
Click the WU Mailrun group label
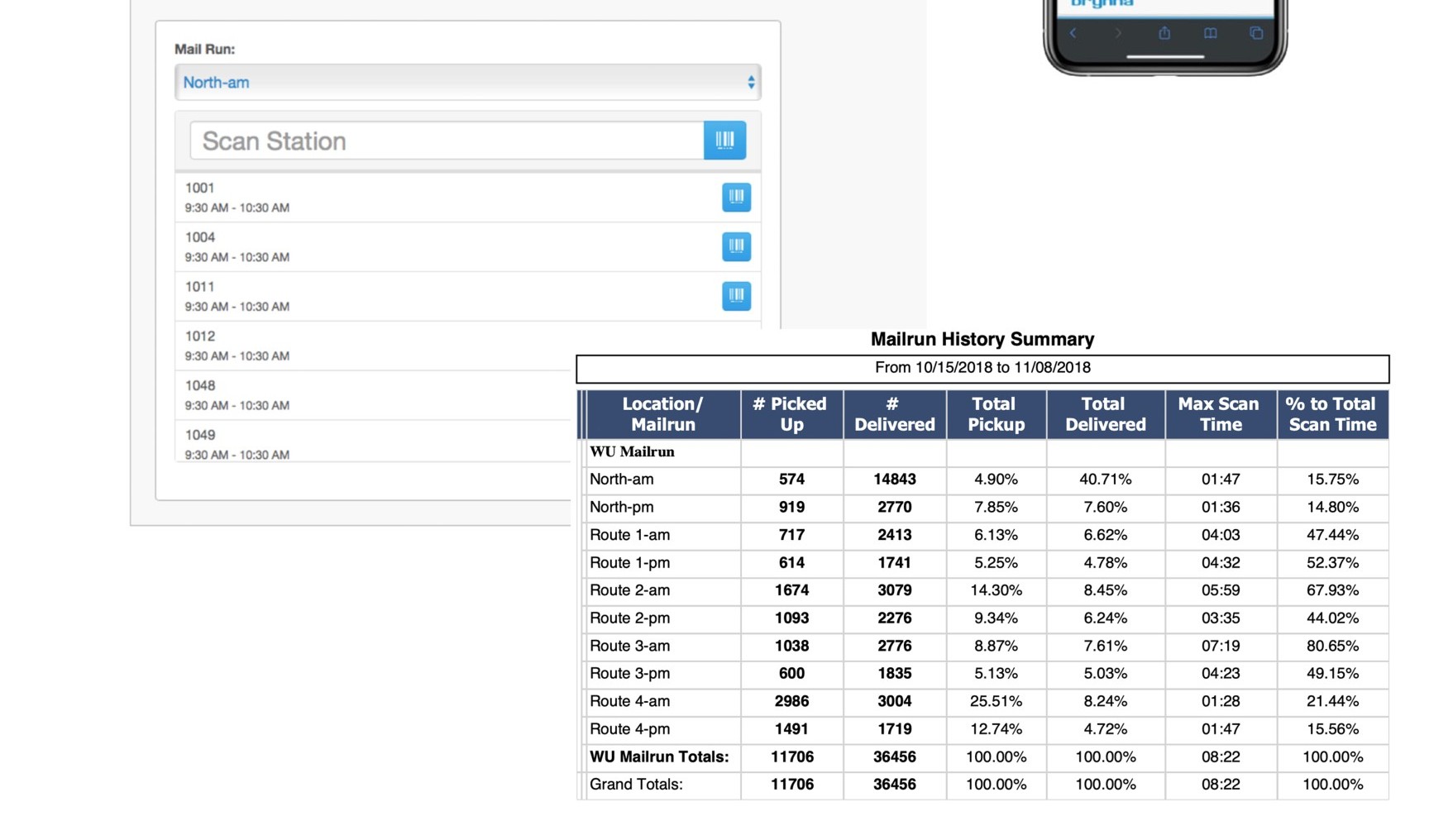[632, 452]
